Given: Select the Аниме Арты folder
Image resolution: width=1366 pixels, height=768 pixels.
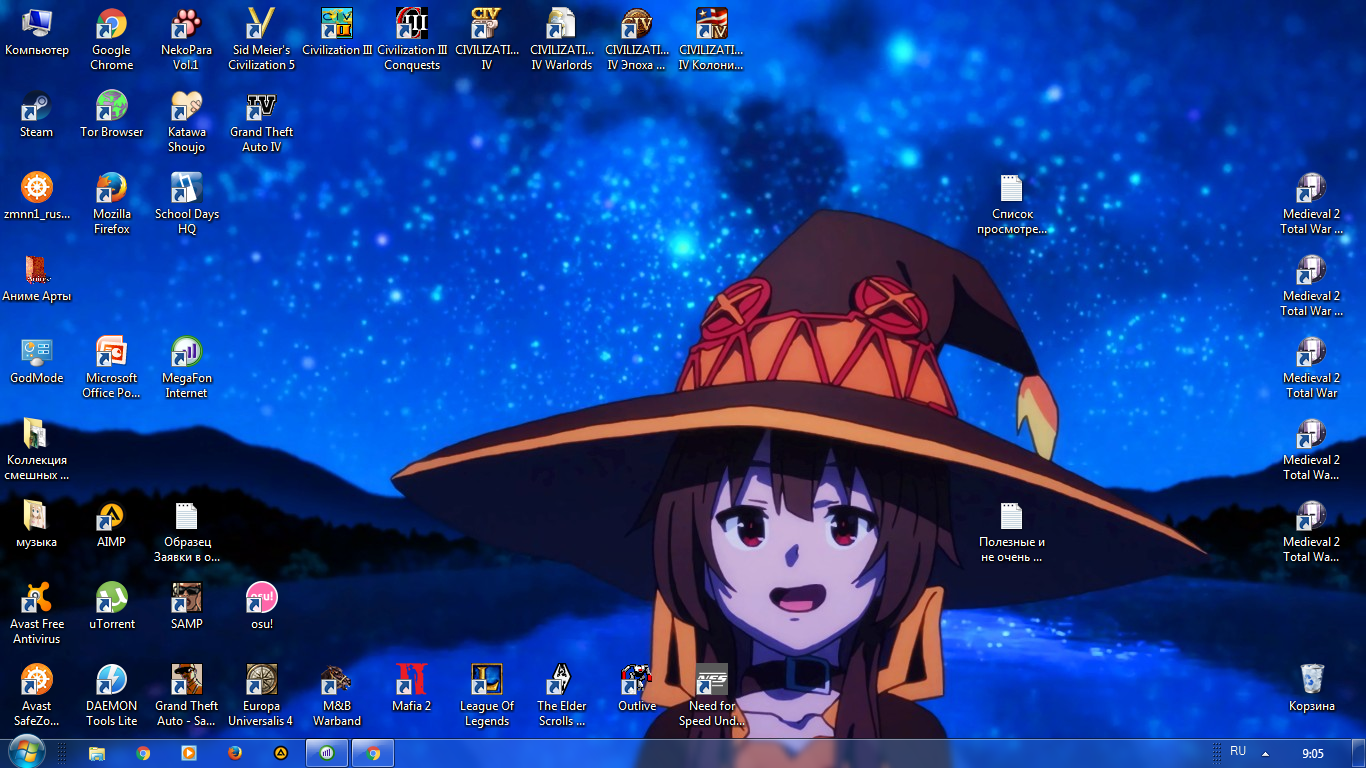Looking at the screenshot, I should [x=37, y=279].
